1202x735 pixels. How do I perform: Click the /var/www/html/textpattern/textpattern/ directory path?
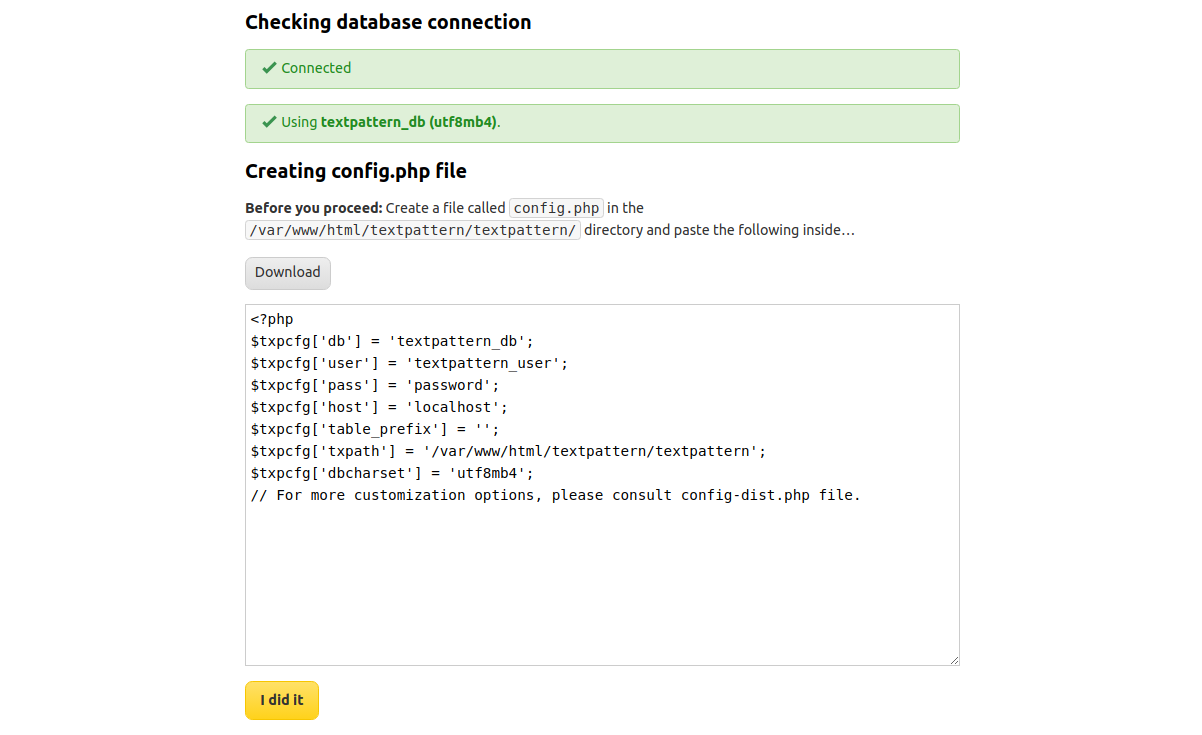point(412,230)
